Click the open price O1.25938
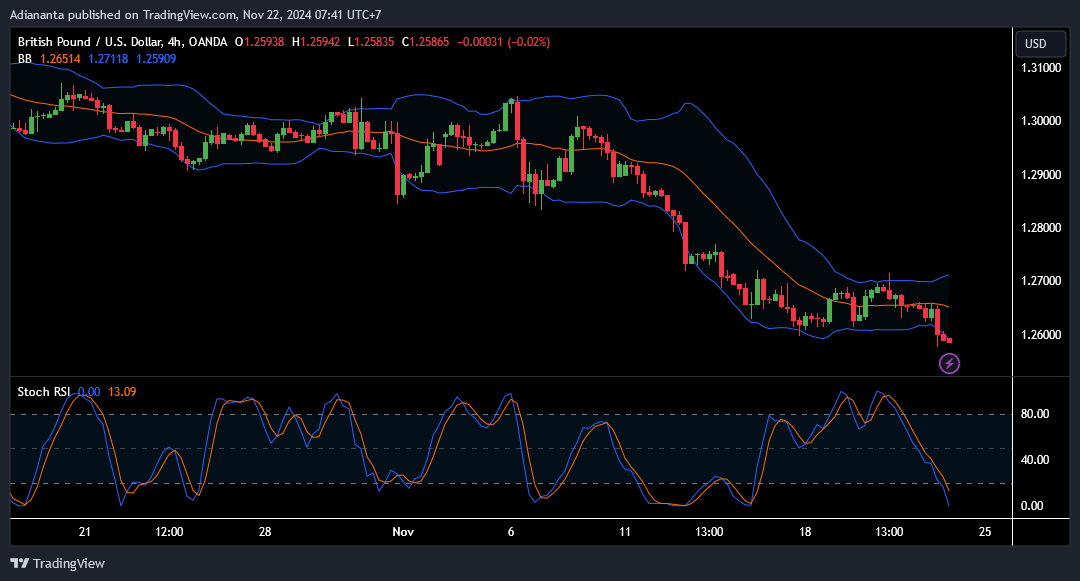The image size is (1080, 581). 260,42
